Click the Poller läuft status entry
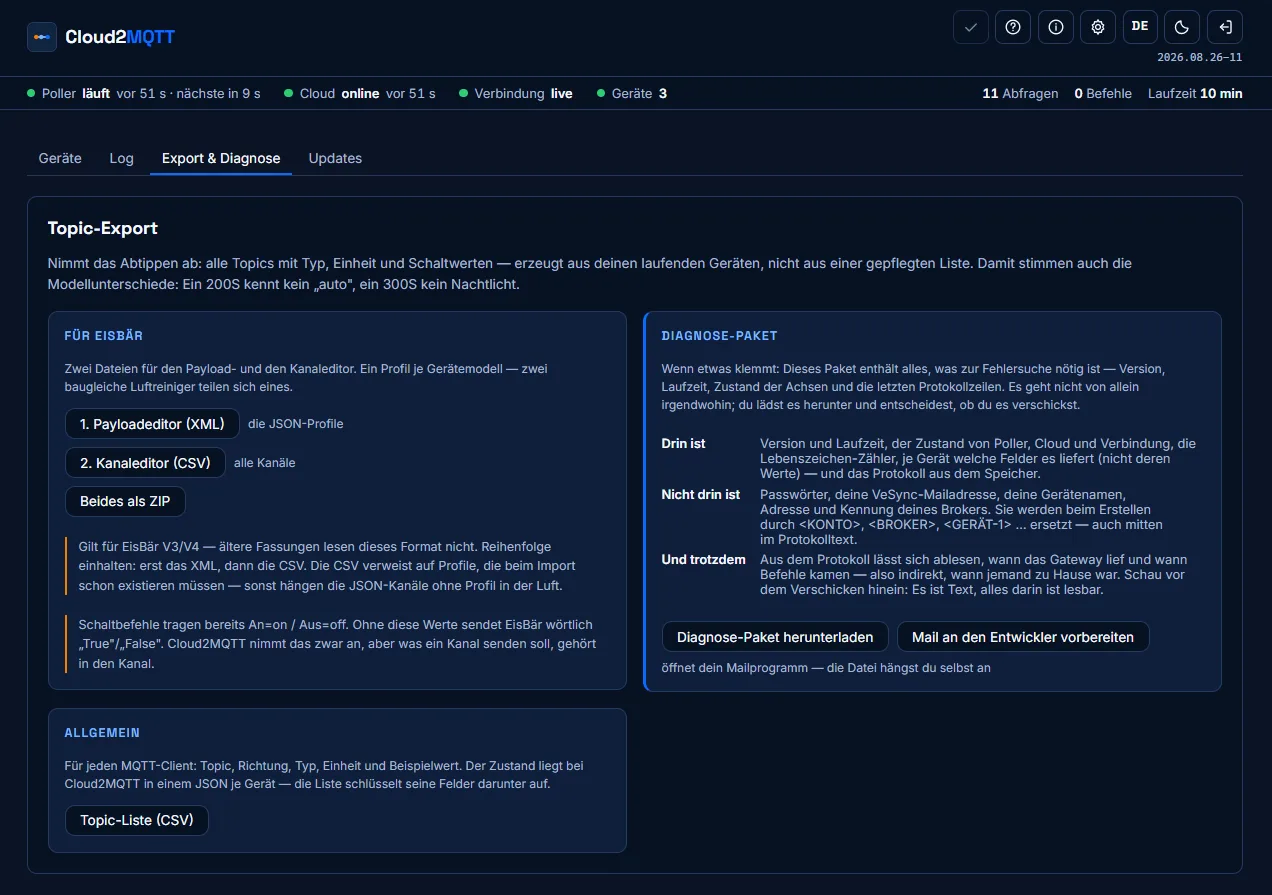 [144, 93]
